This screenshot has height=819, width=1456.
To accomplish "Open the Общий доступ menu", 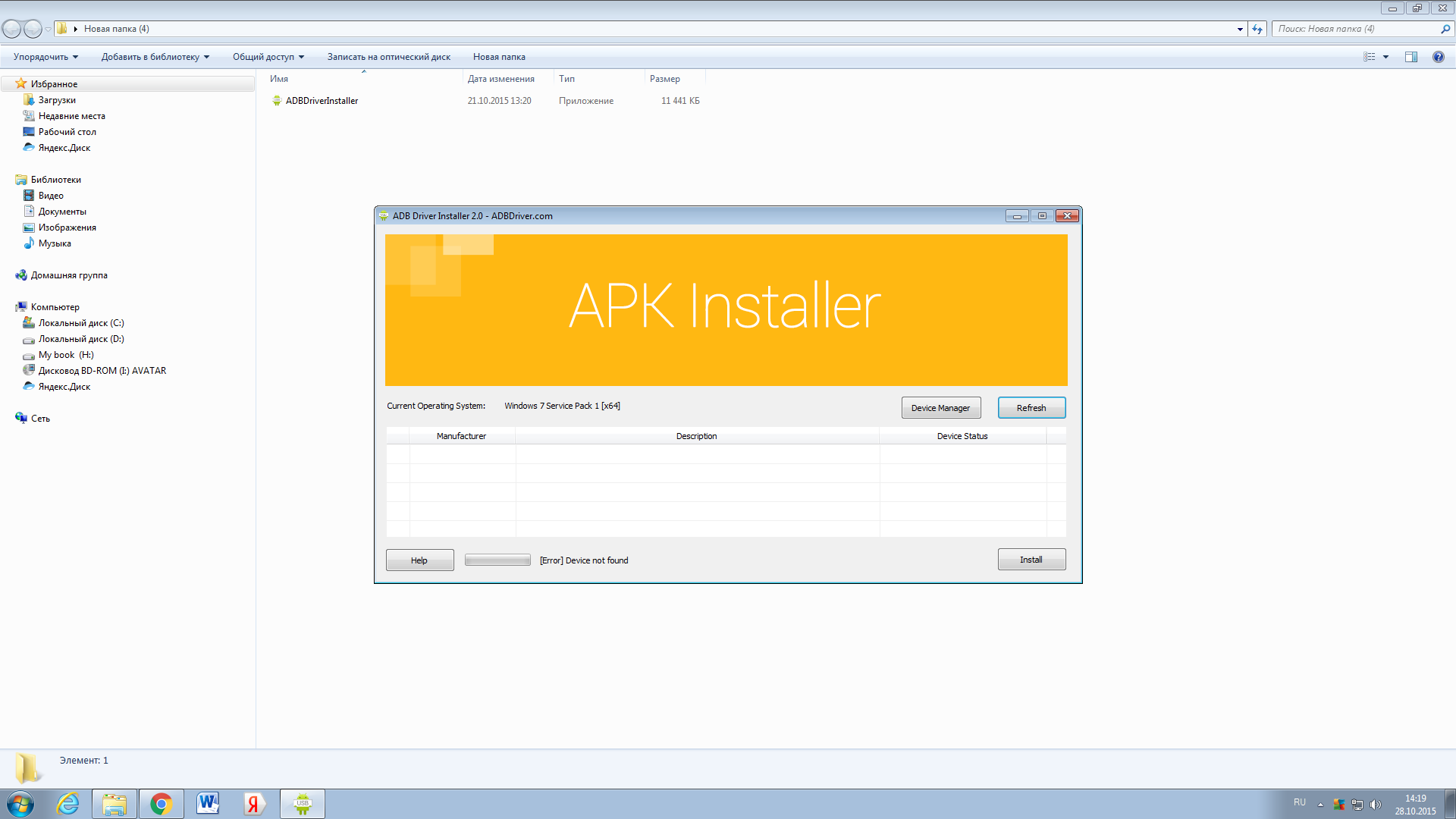I will [268, 57].
